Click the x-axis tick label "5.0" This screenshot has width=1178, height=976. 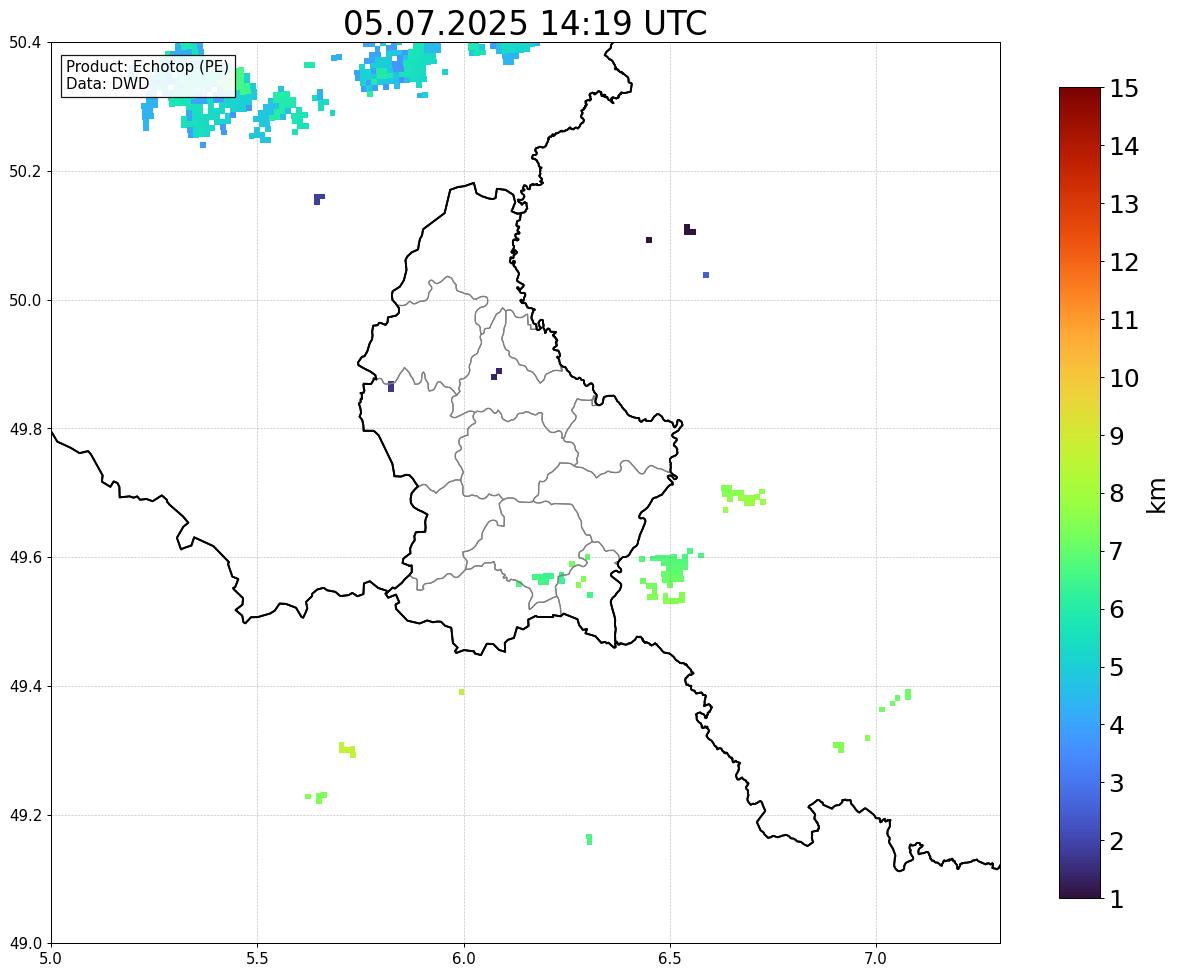[x=51, y=959]
